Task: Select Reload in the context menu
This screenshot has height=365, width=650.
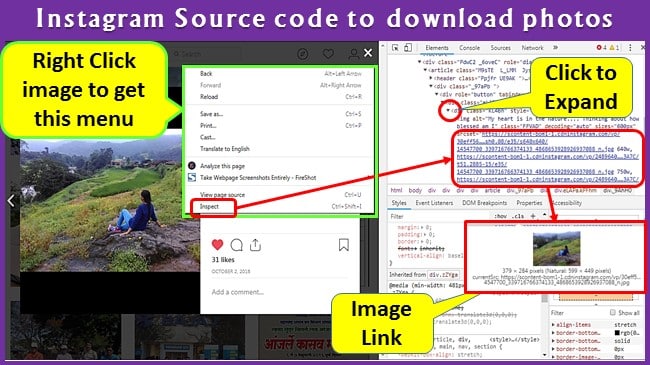Action: pyautogui.click(x=280, y=97)
